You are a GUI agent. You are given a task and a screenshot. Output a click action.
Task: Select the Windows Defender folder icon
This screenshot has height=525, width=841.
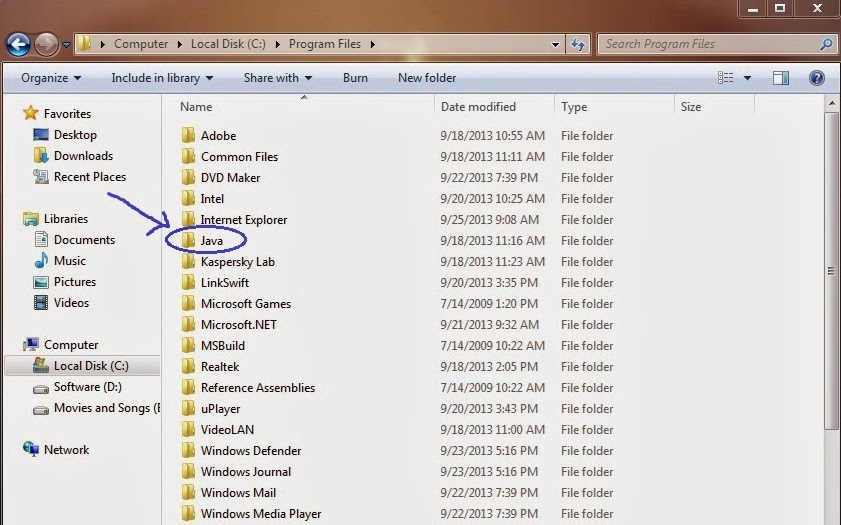click(x=188, y=450)
